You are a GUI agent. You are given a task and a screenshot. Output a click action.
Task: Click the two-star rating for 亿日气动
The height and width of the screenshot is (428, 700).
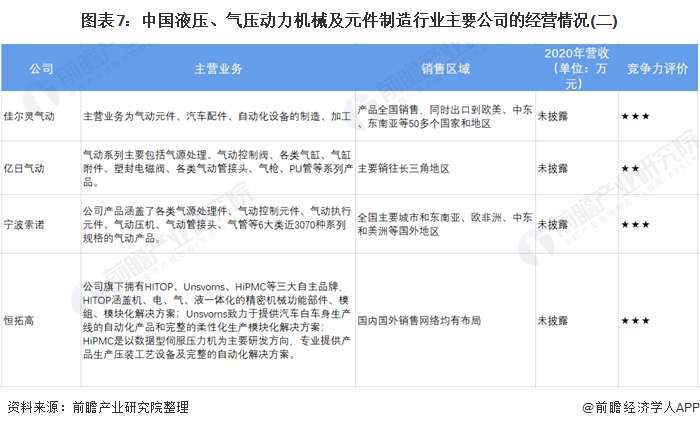630,169
